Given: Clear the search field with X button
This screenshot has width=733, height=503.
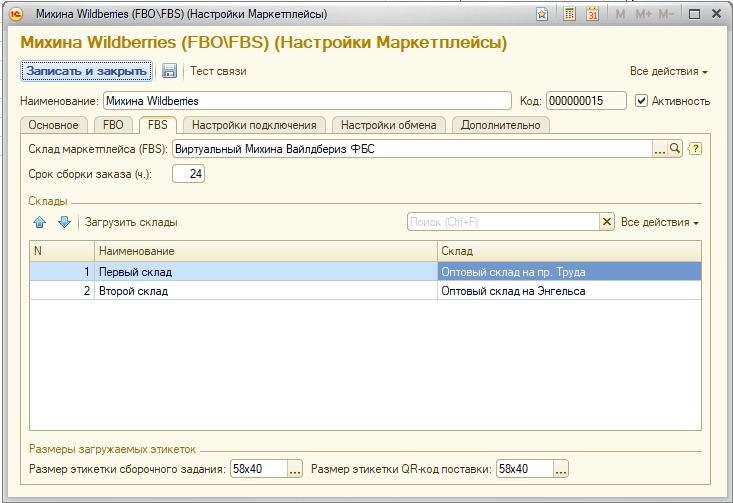Looking at the screenshot, I should (x=607, y=222).
